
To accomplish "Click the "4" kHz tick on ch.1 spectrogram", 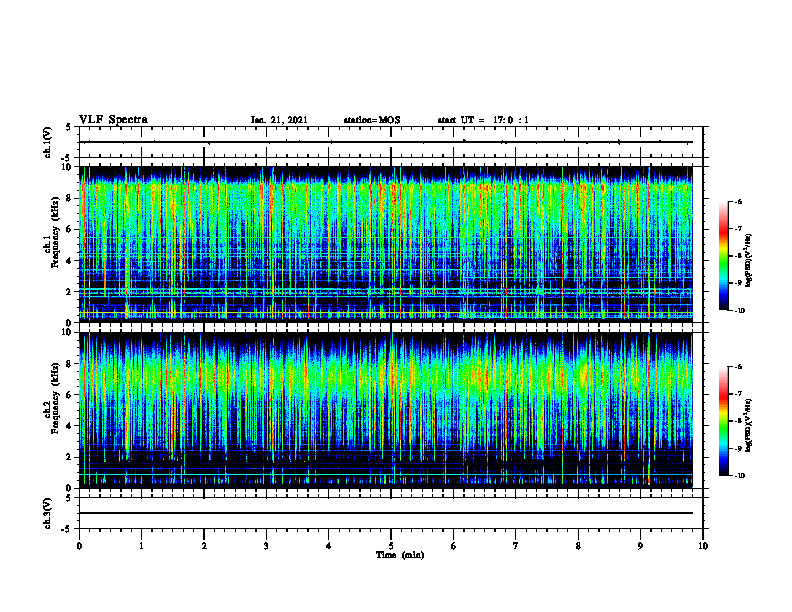I will [71, 261].
